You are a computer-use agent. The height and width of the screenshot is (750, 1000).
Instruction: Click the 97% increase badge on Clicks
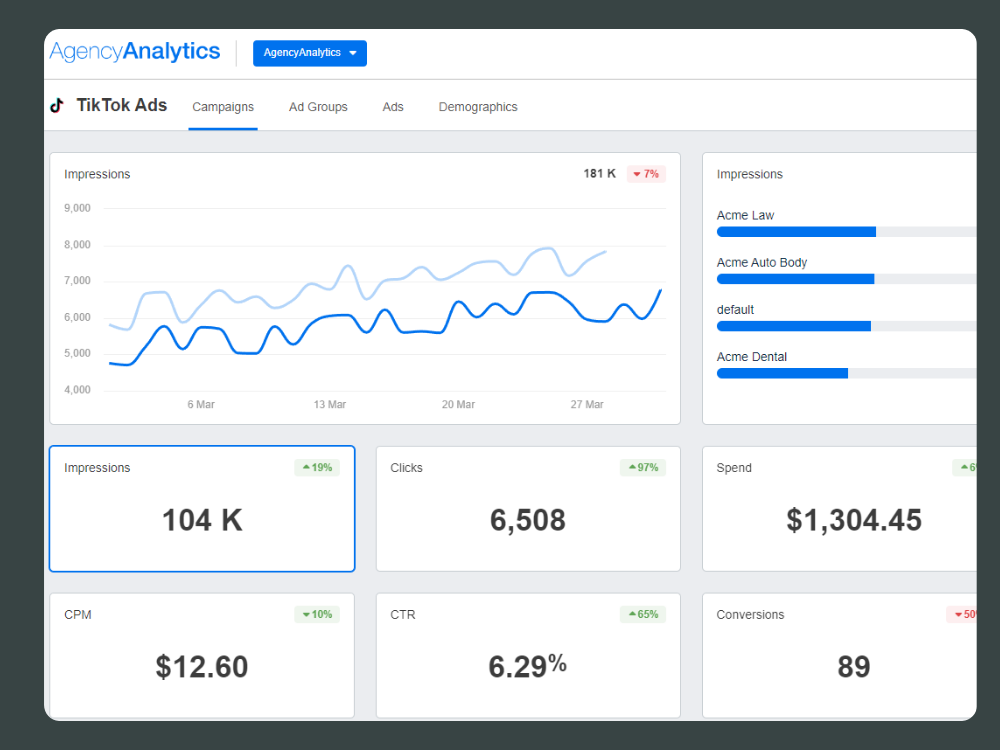tap(642, 467)
